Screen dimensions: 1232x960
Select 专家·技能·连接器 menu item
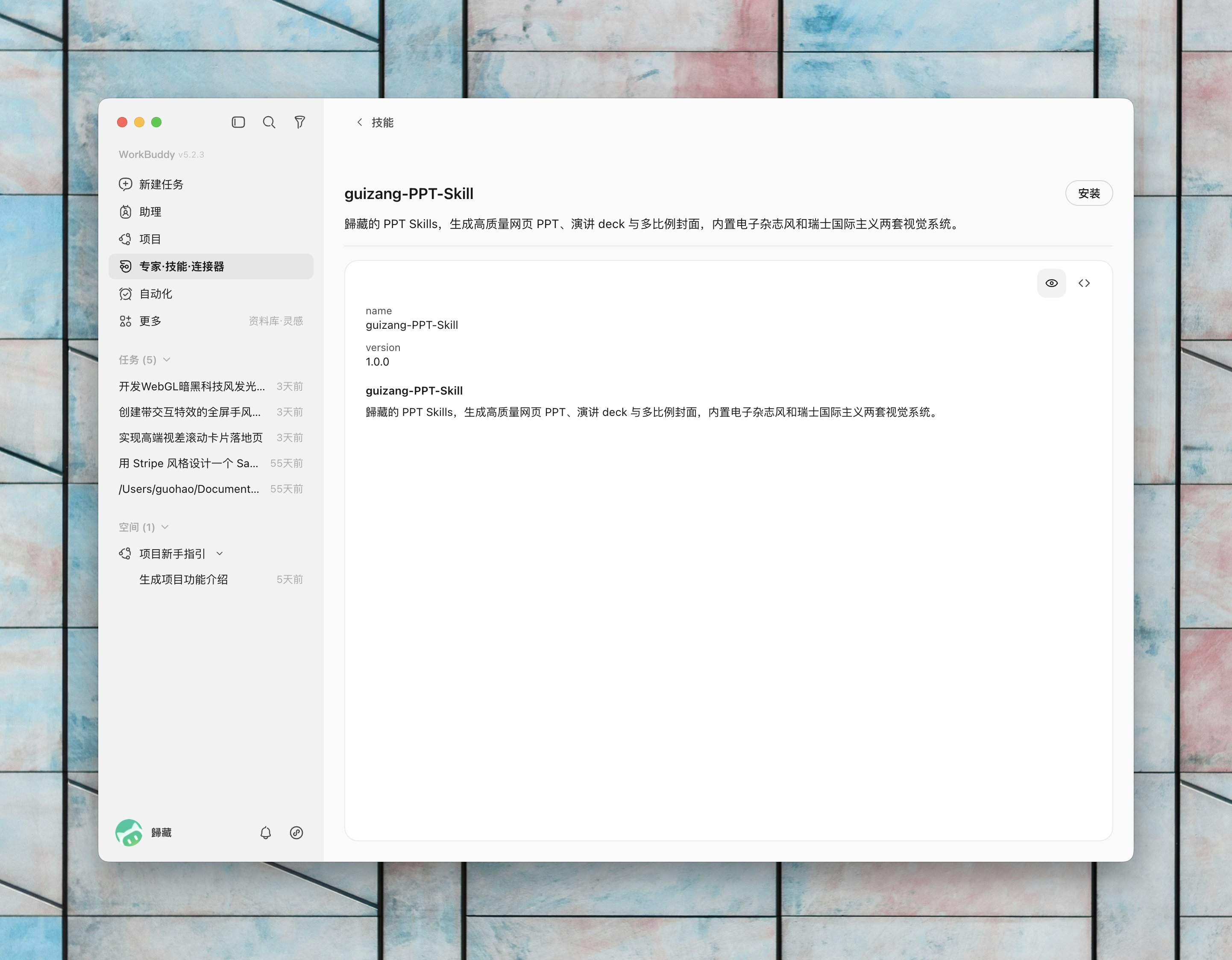click(x=211, y=266)
